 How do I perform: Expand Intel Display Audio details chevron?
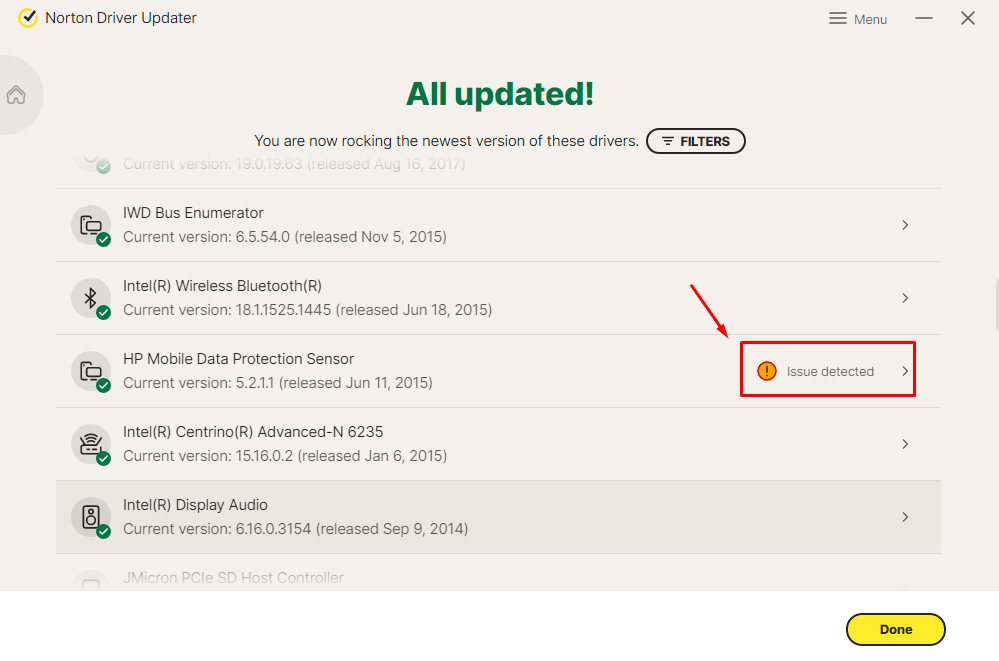[905, 517]
